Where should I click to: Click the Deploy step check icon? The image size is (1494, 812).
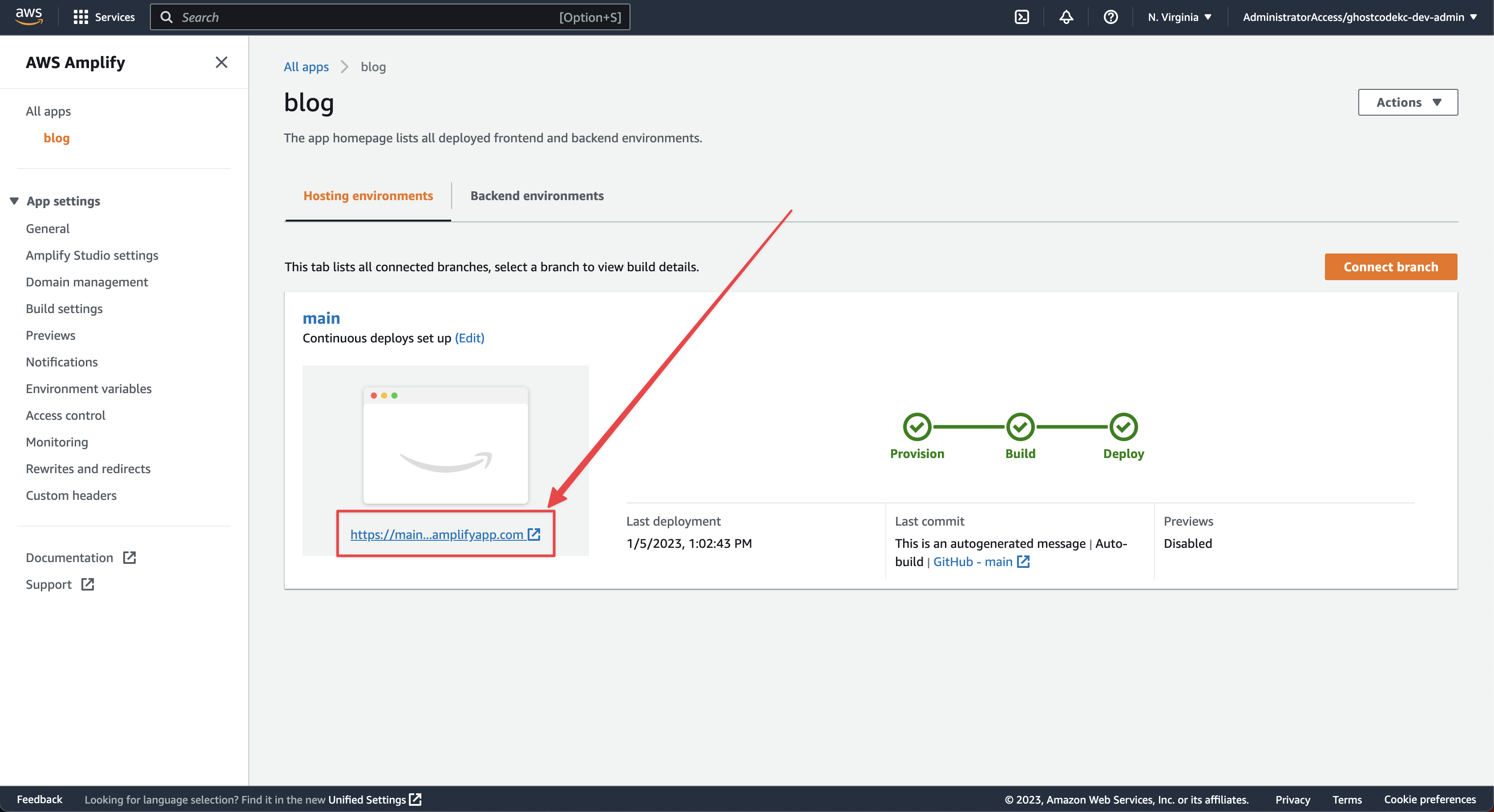1123,427
